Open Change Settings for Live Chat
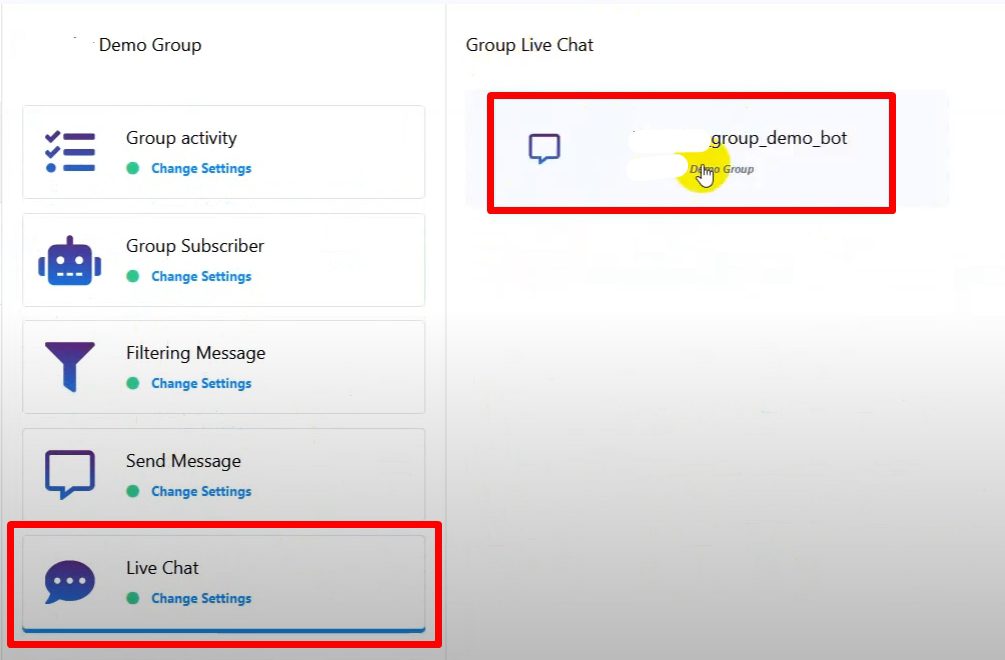 click(x=201, y=598)
